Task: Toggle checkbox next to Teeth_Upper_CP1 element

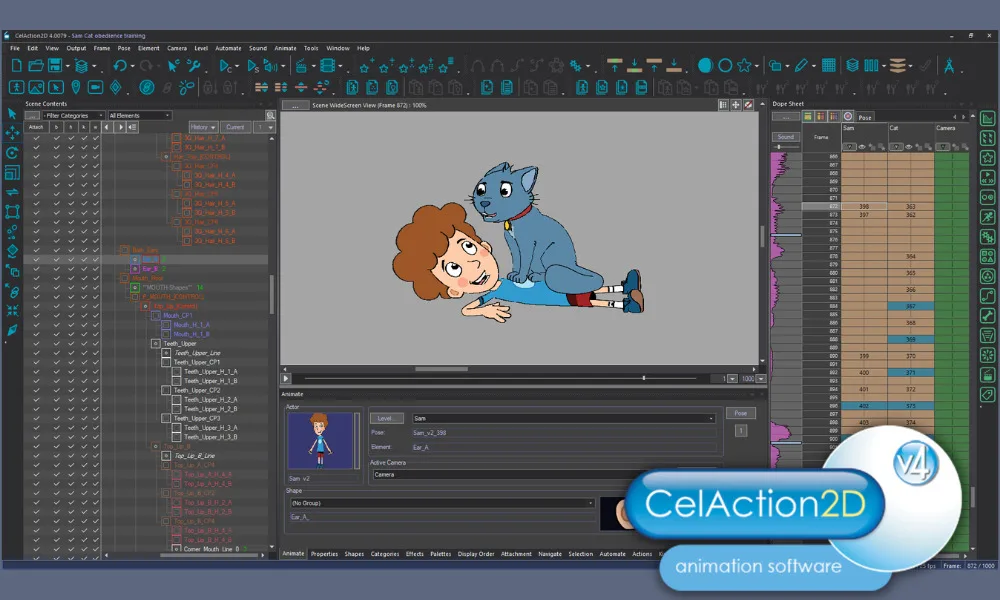Action: click(x=167, y=362)
